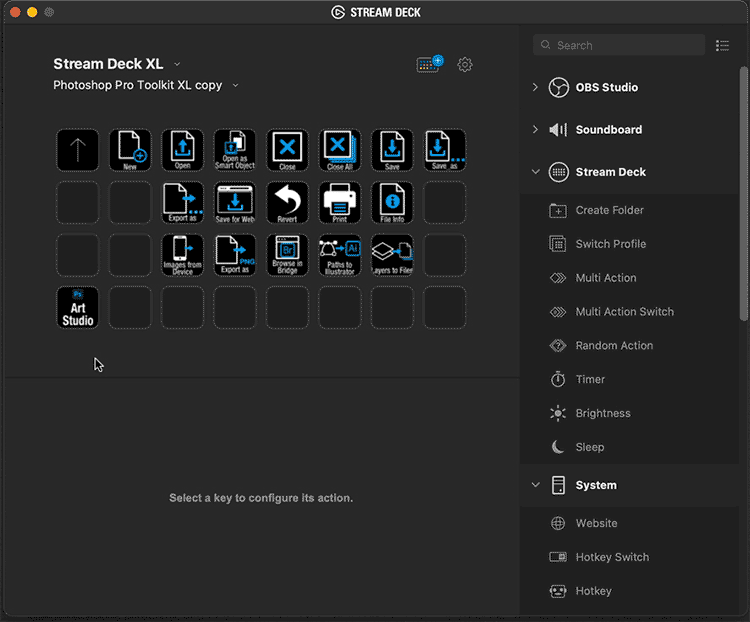Select the Close key
750x622 pixels.
tap(287, 150)
